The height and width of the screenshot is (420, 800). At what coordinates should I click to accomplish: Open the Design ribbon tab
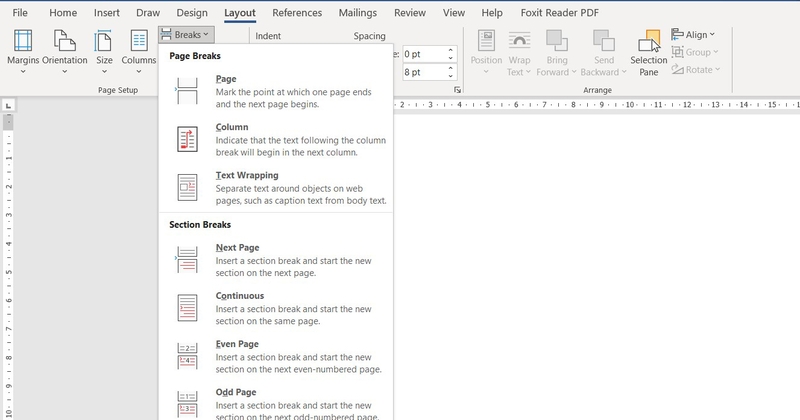tap(192, 13)
